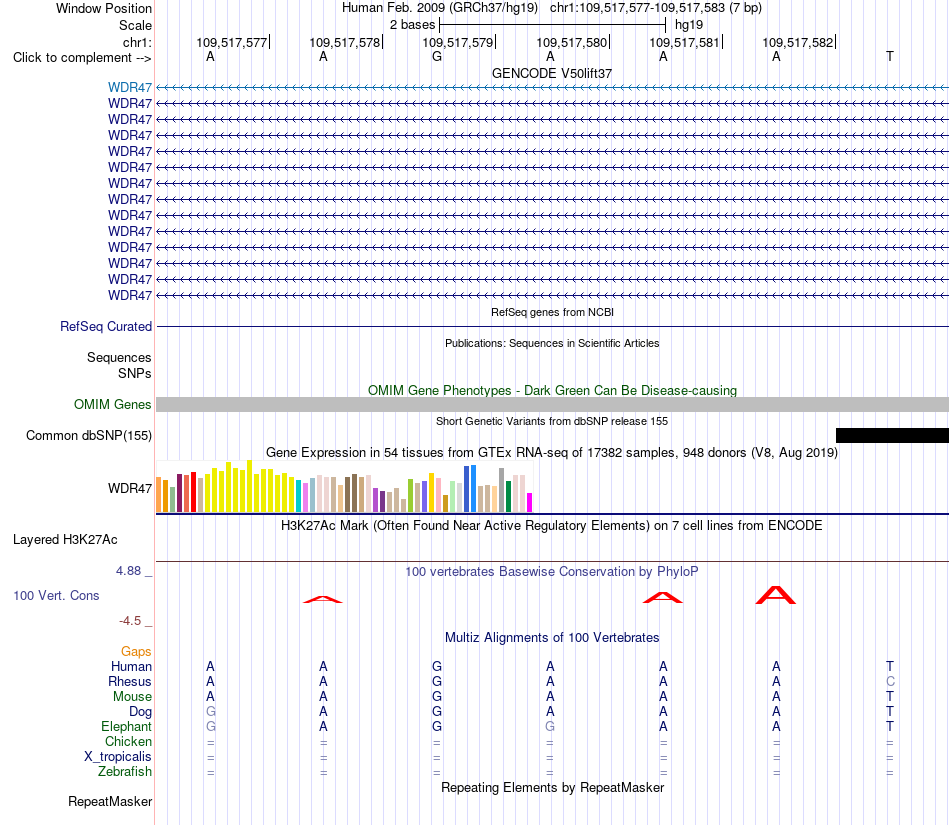Open the '100 vertebrates Basewise Conservation by PhyloP' title
The image size is (950, 825).
click(551, 571)
